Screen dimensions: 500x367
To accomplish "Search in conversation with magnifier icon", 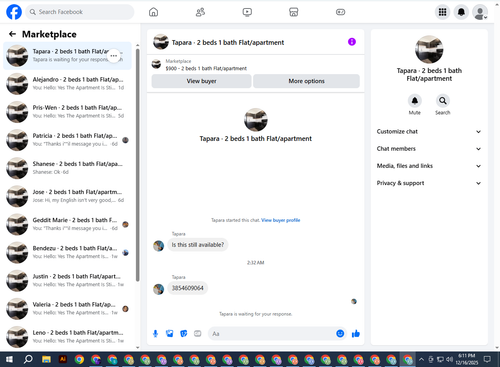I will coord(443,100).
